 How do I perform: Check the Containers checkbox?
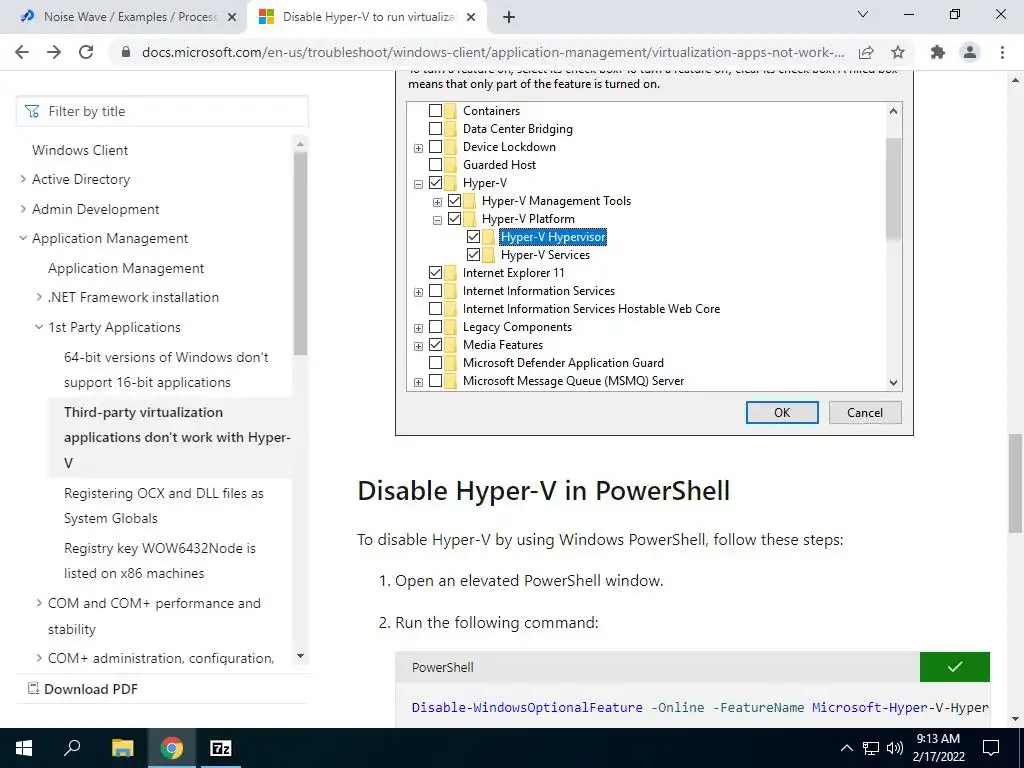point(435,110)
